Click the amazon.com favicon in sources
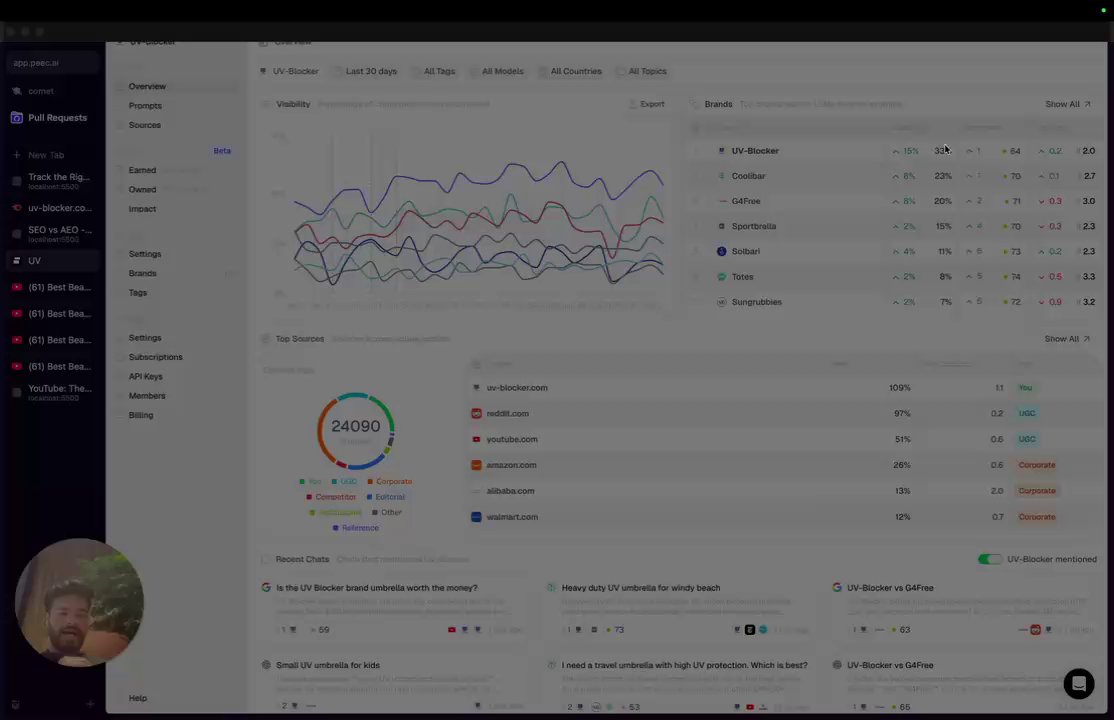Screen dimensions: 1114x720 click(x=476, y=465)
